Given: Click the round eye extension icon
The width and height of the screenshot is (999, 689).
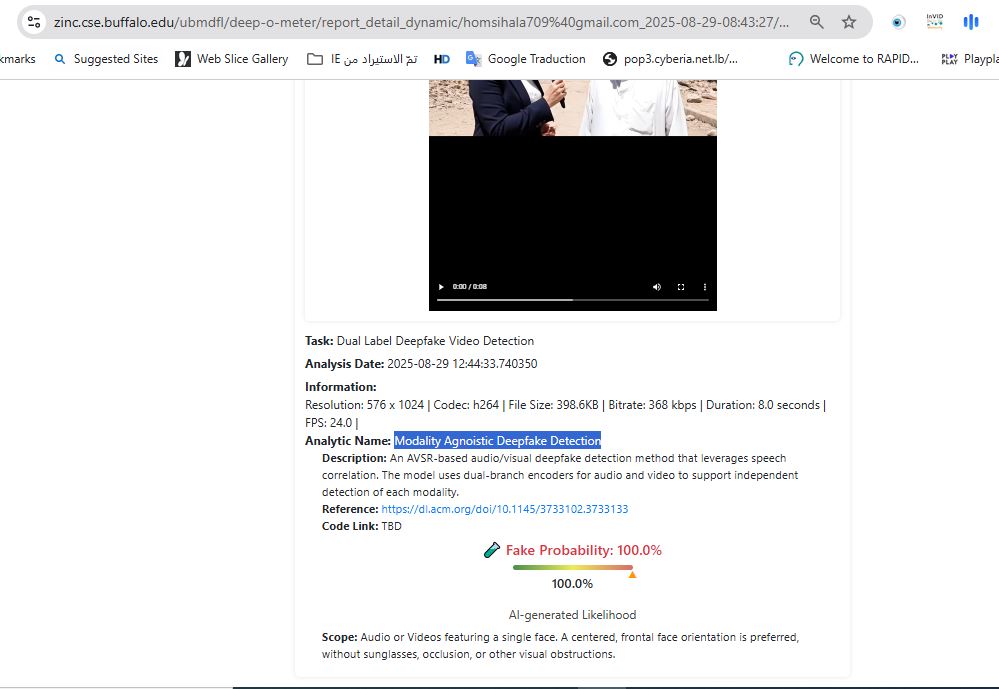Looking at the screenshot, I should point(898,22).
